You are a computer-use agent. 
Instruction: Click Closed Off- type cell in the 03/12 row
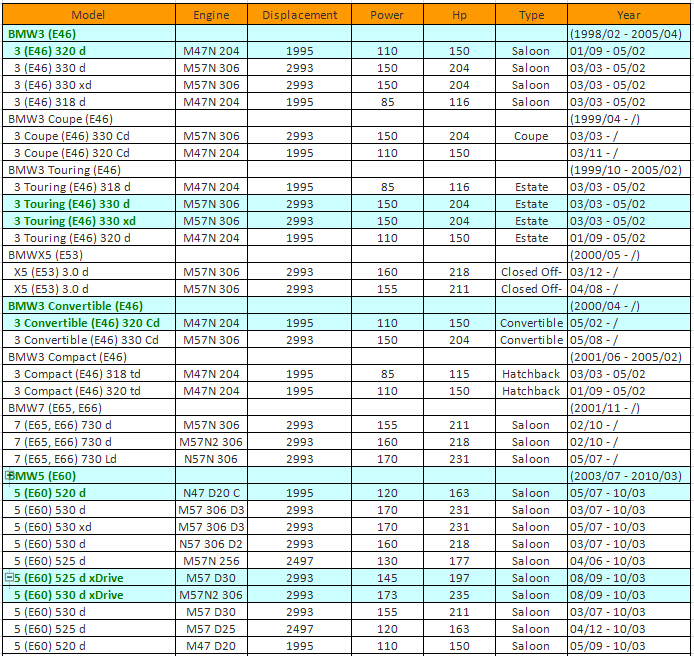531,272
